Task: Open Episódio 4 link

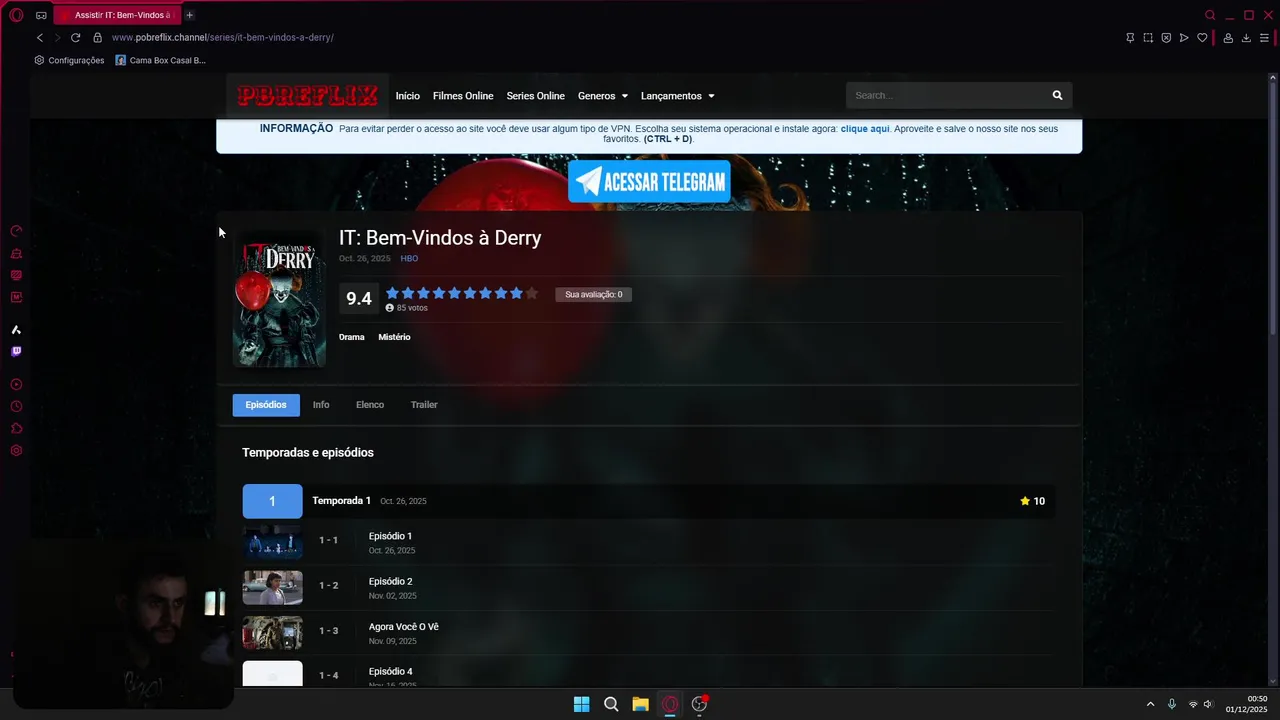Action: coord(390,672)
